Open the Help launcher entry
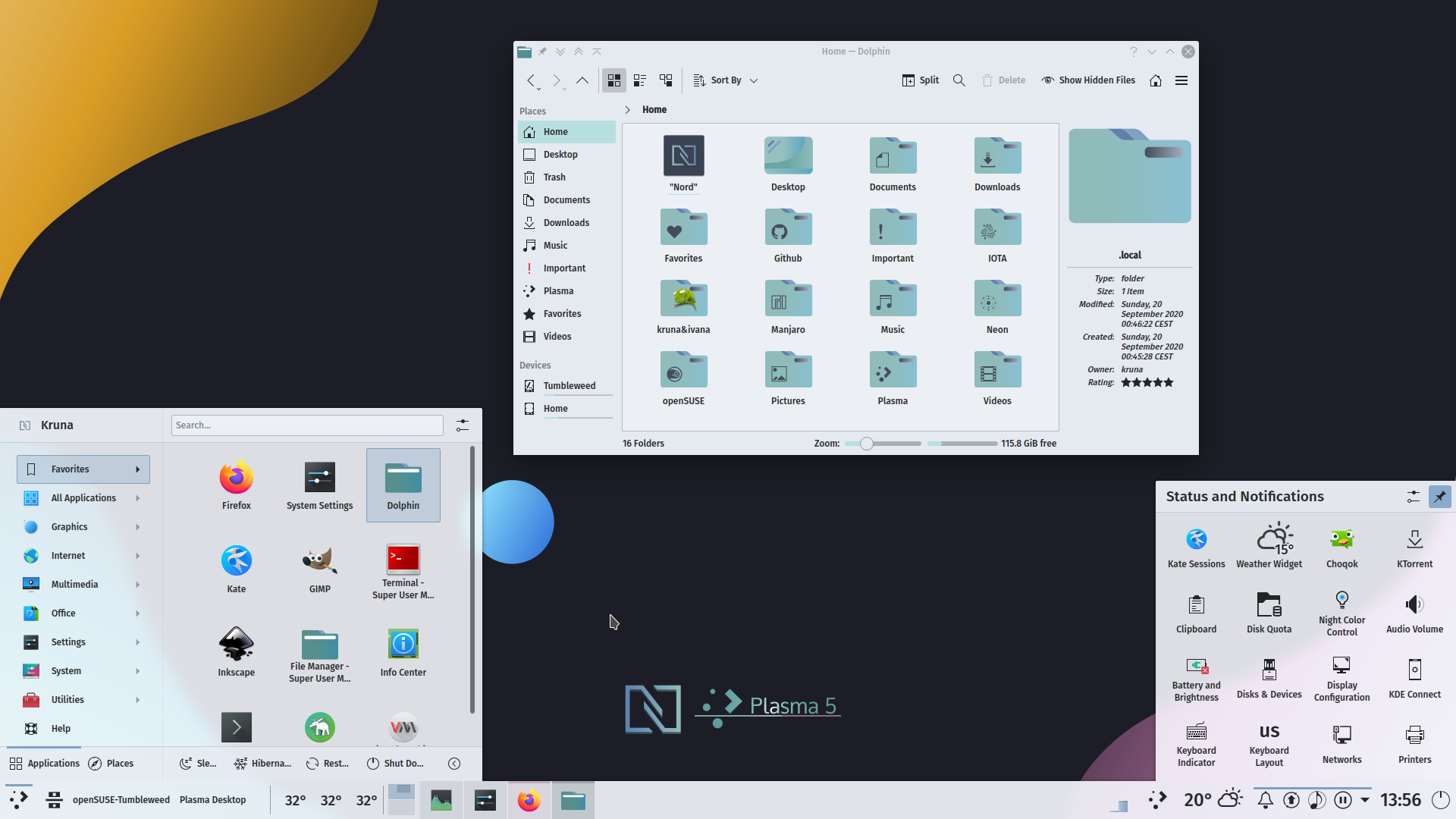1456x819 pixels. click(83, 729)
